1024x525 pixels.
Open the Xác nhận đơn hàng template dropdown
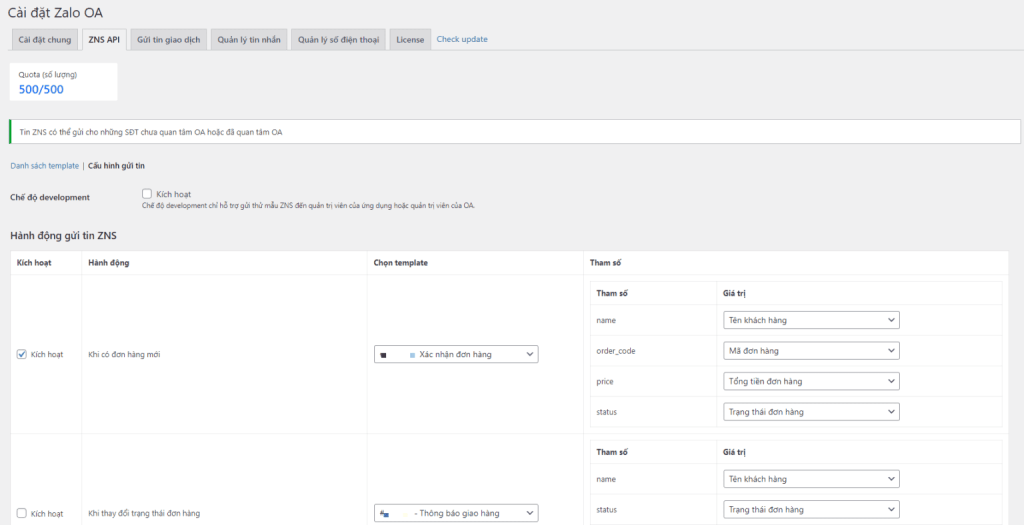click(x=456, y=354)
